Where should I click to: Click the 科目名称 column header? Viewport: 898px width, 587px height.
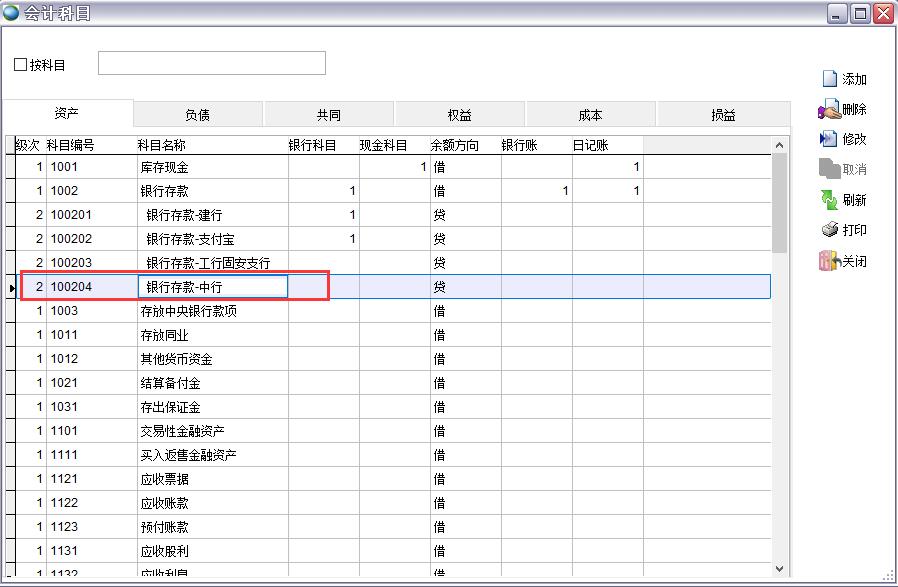click(161, 145)
